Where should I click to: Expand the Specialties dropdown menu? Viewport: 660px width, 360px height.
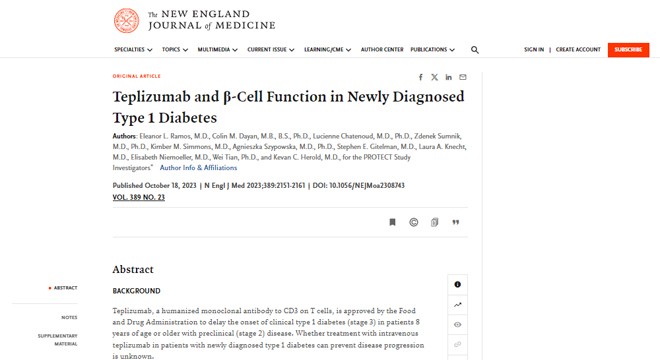pos(133,50)
